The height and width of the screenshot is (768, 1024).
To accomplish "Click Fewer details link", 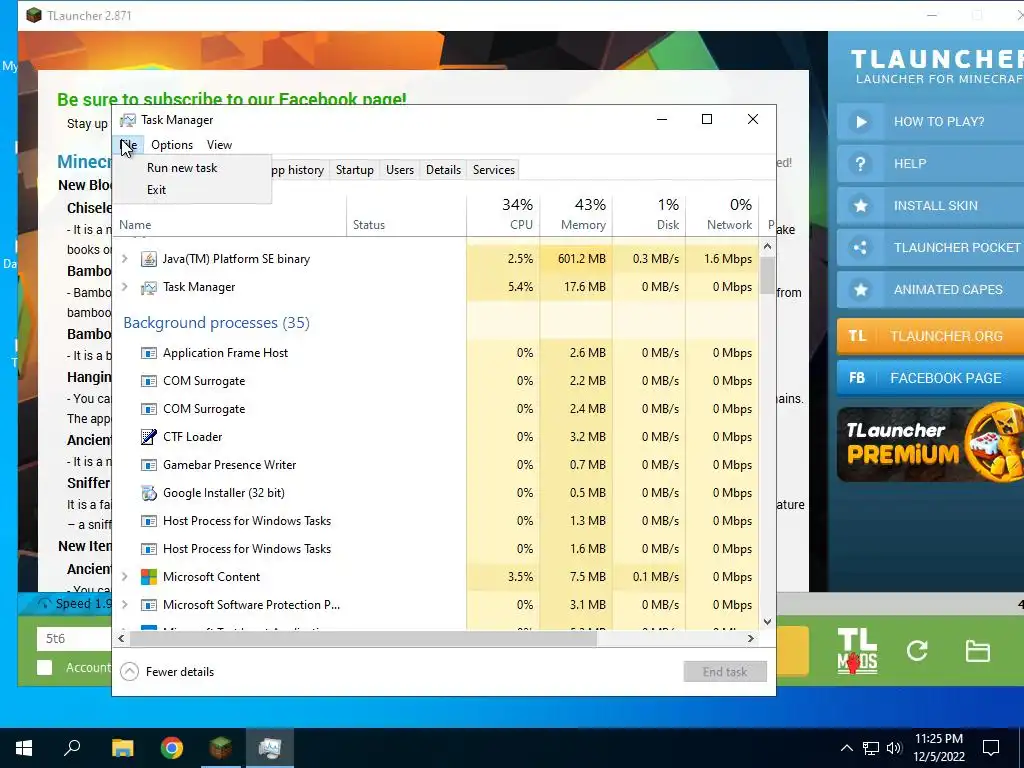I will (180, 671).
